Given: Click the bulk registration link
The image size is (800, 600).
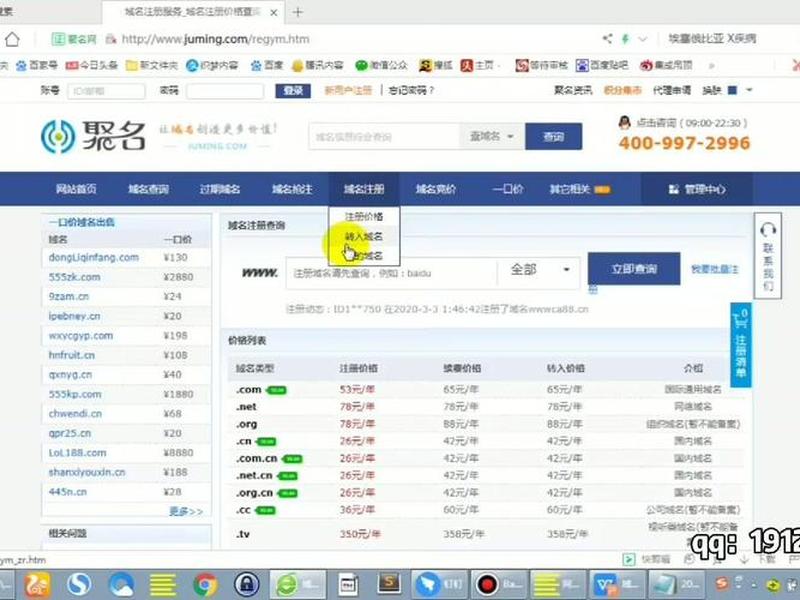Looking at the screenshot, I should click(714, 269).
